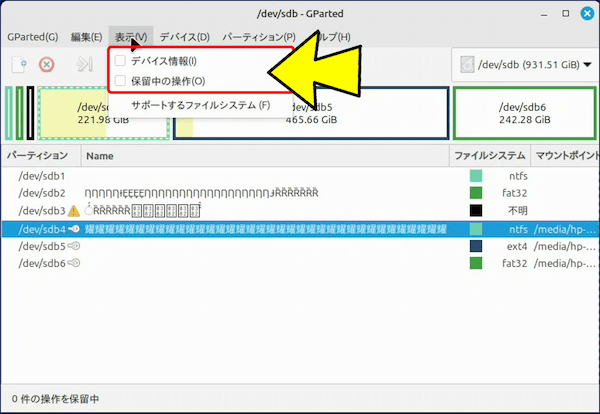
Task: Click the warning icon on /dev/sdb3
Action: click(x=74, y=211)
